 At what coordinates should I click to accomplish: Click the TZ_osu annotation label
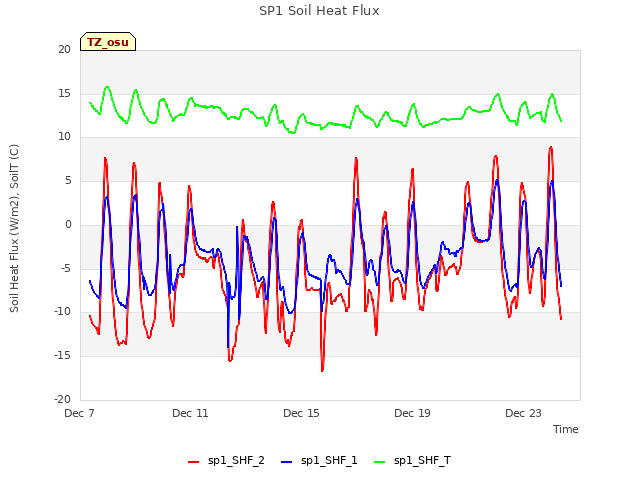click(x=108, y=42)
